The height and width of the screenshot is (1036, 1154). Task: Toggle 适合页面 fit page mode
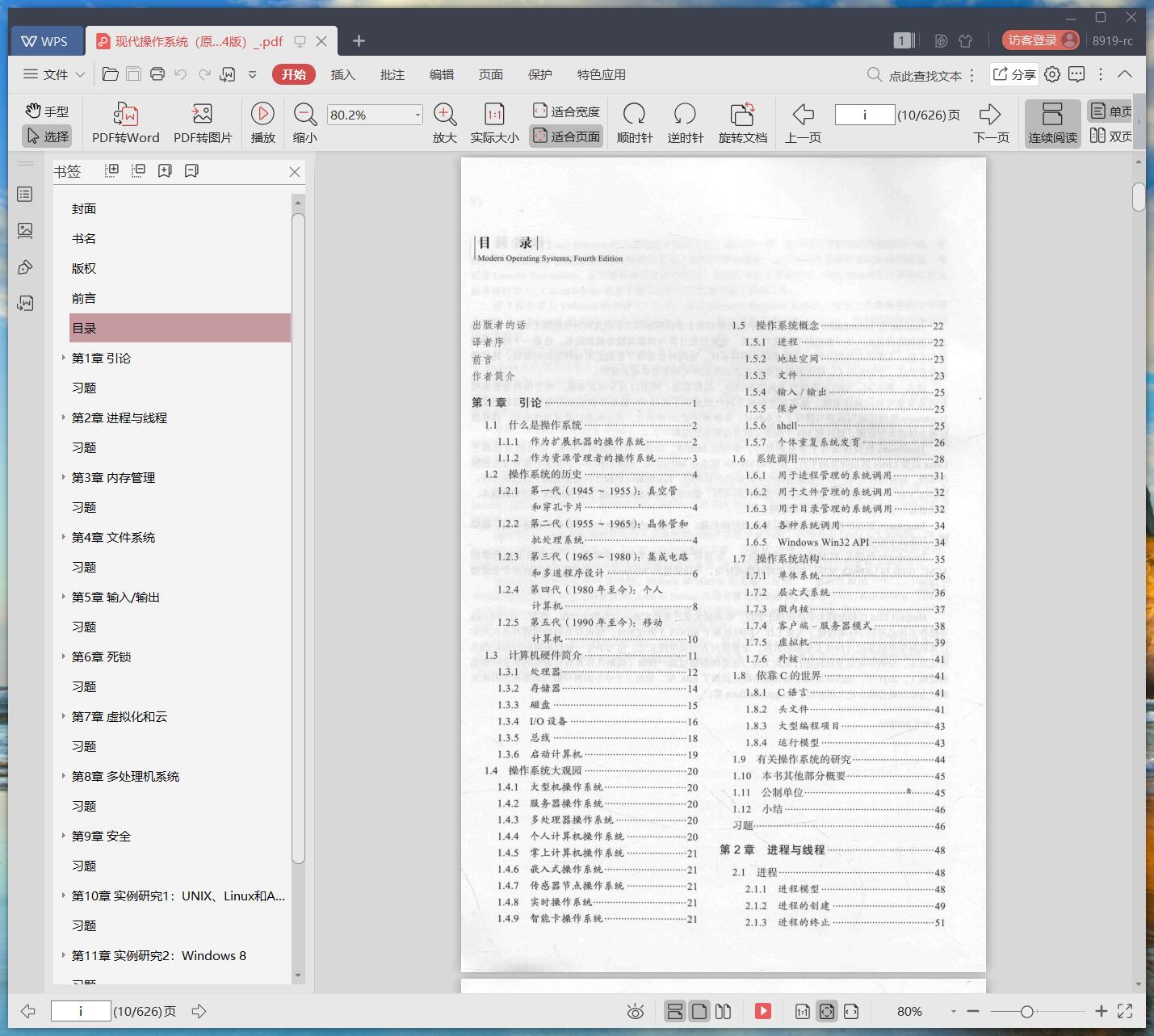click(566, 136)
